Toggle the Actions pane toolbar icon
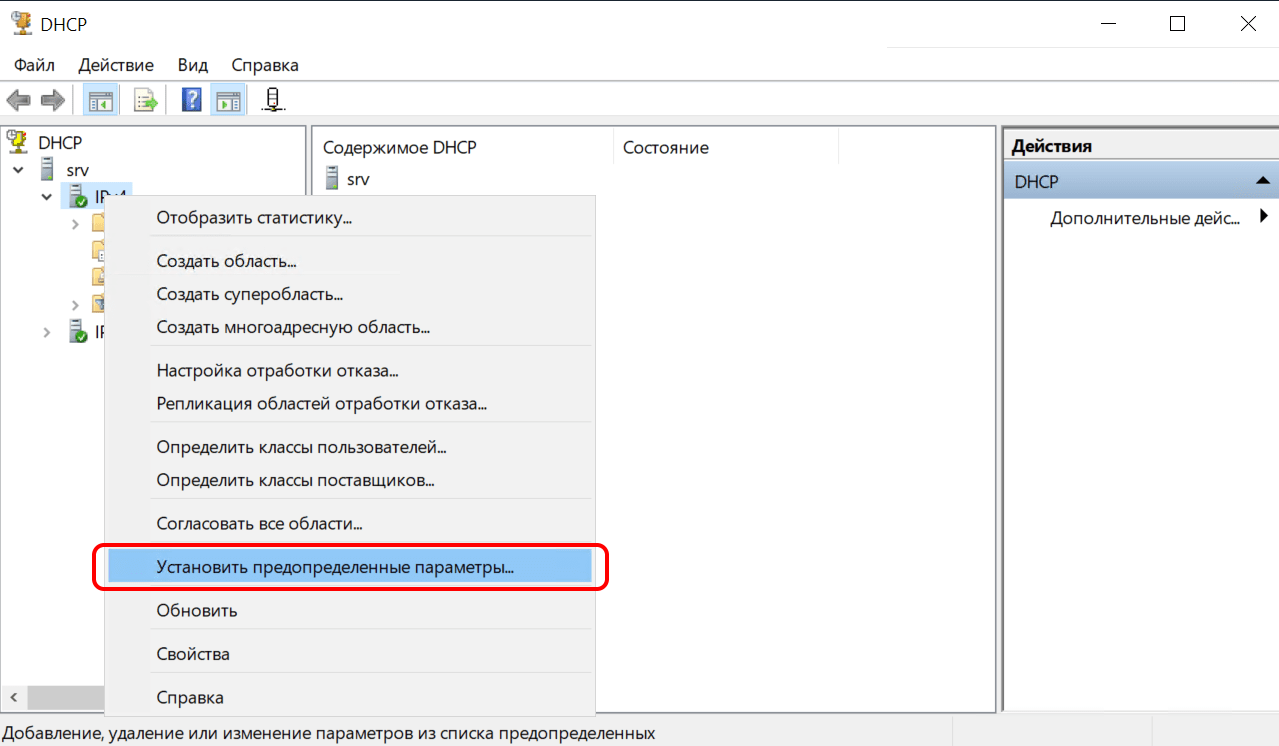1279x746 pixels. (x=229, y=100)
